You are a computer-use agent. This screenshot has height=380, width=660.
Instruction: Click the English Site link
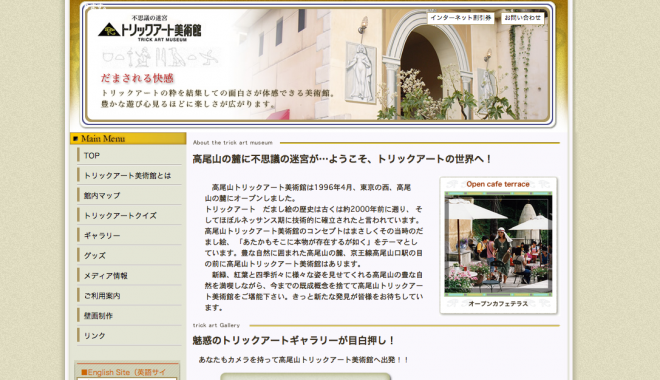point(124,372)
